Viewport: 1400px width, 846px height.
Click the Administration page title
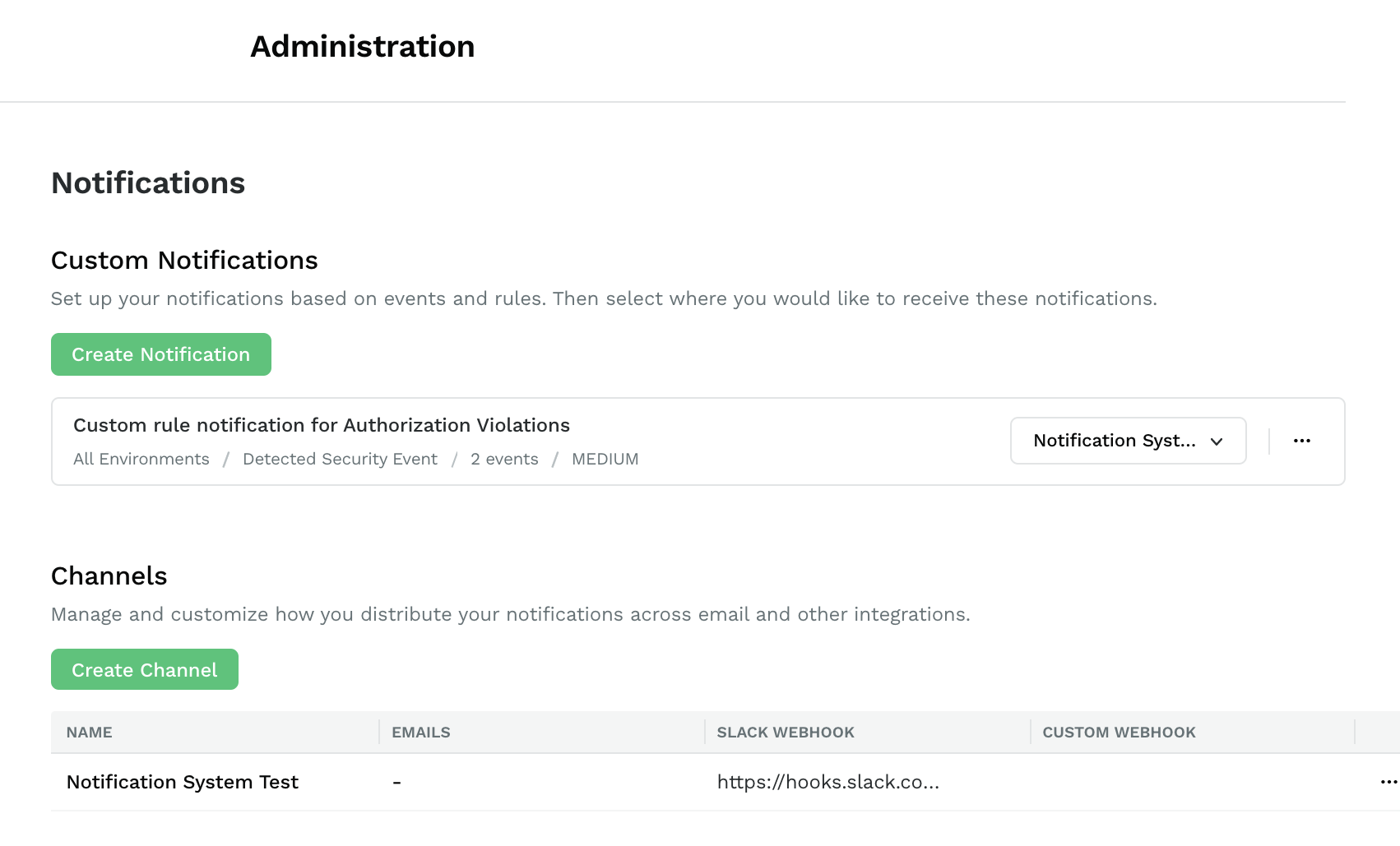point(363,47)
